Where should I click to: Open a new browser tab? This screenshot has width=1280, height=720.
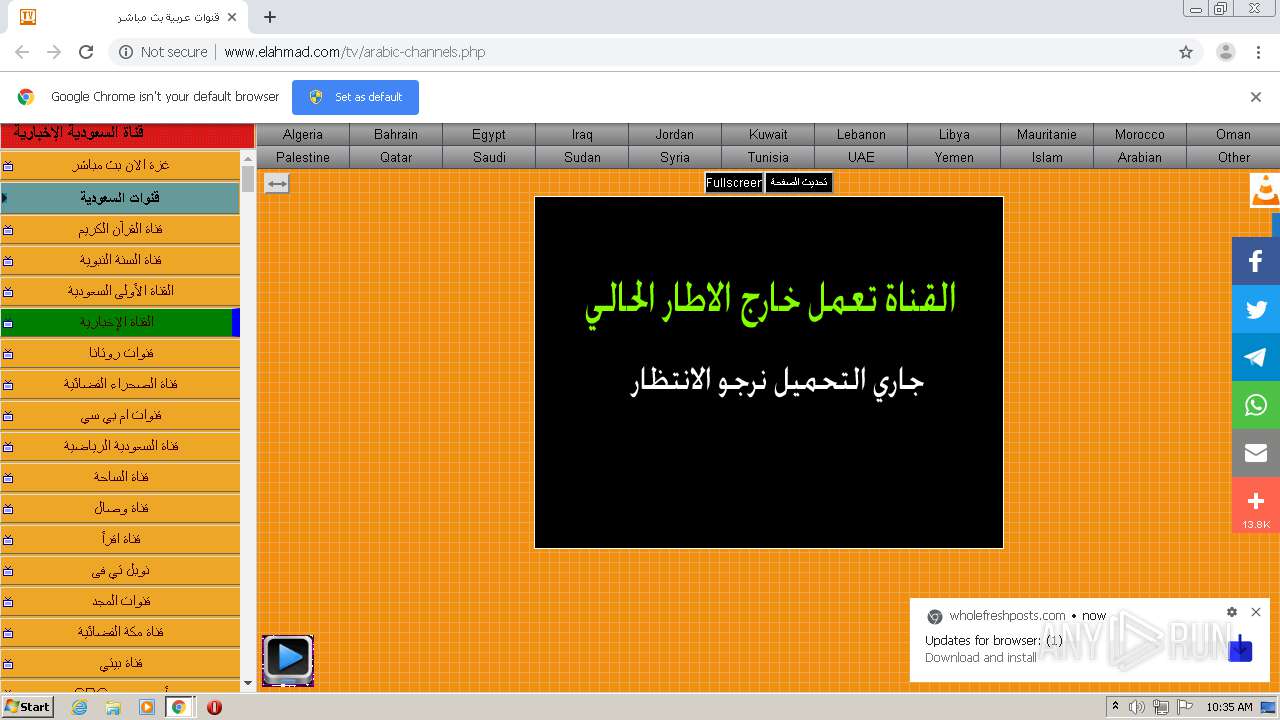[x=270, y=17]
